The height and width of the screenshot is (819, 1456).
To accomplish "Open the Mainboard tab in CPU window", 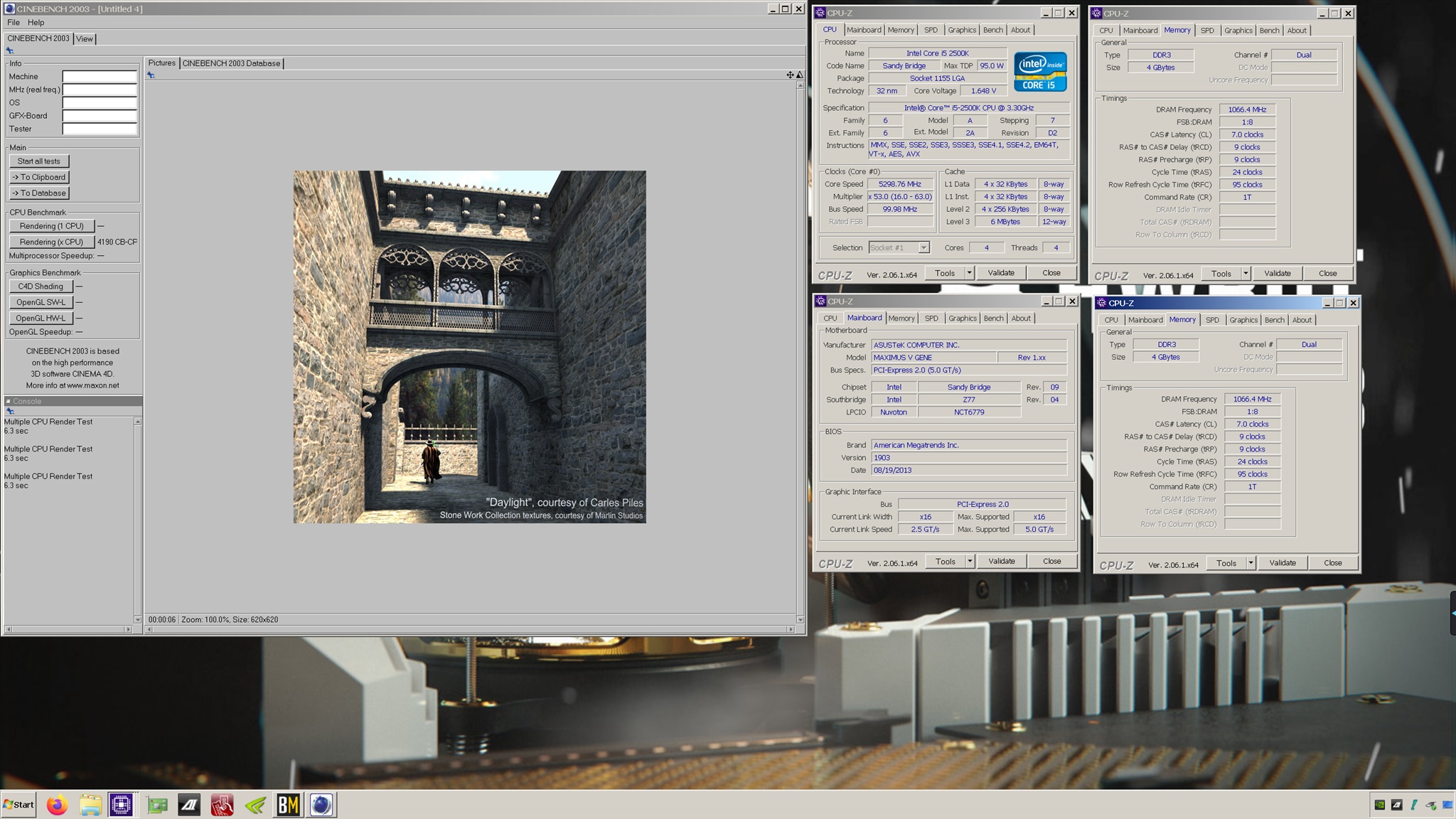I will click(864, 30).
